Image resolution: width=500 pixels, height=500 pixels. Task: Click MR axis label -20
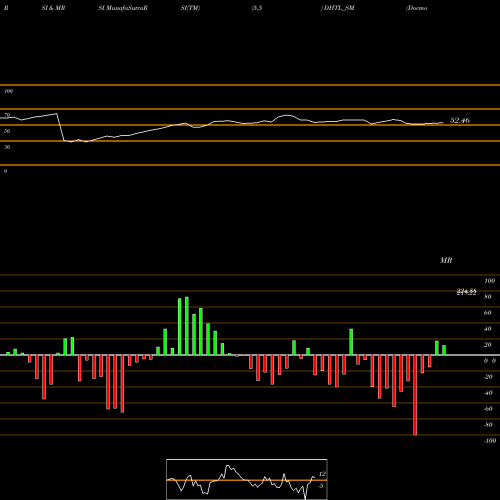click(488, 377)
